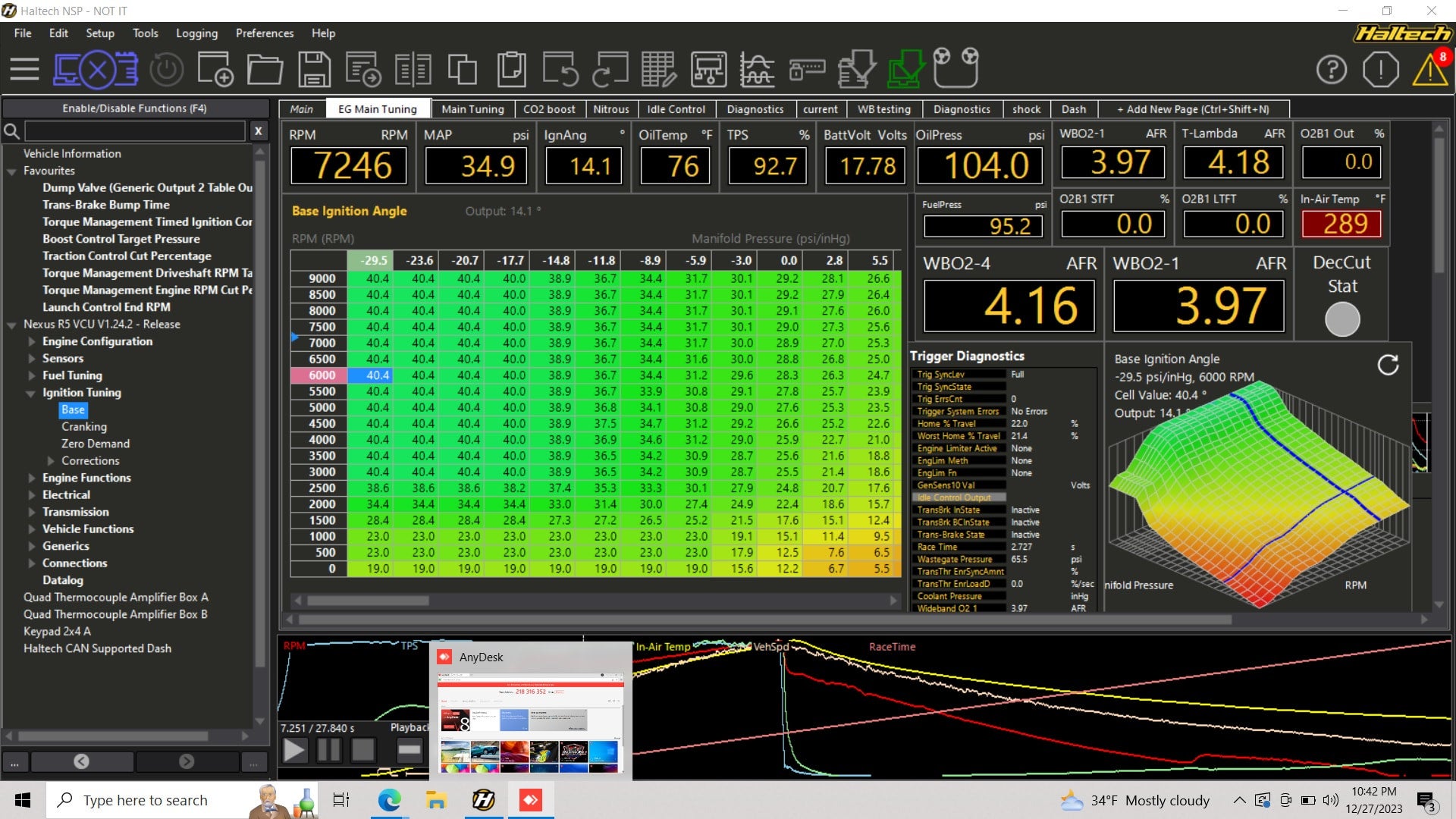This screenshot has width=1456, height=819.
Task: Click the Undo toolbar icon
Action: (x=561, y=69)
